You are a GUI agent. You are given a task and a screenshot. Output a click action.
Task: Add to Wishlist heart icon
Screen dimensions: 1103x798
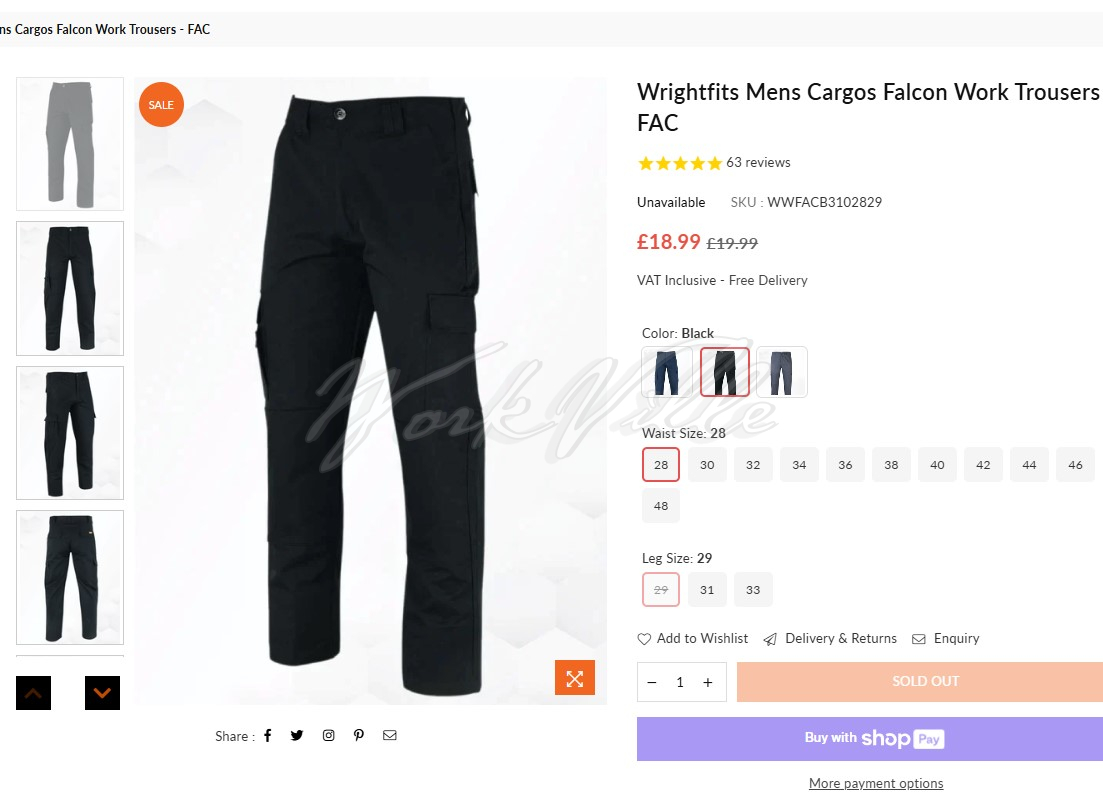point(644,639)
